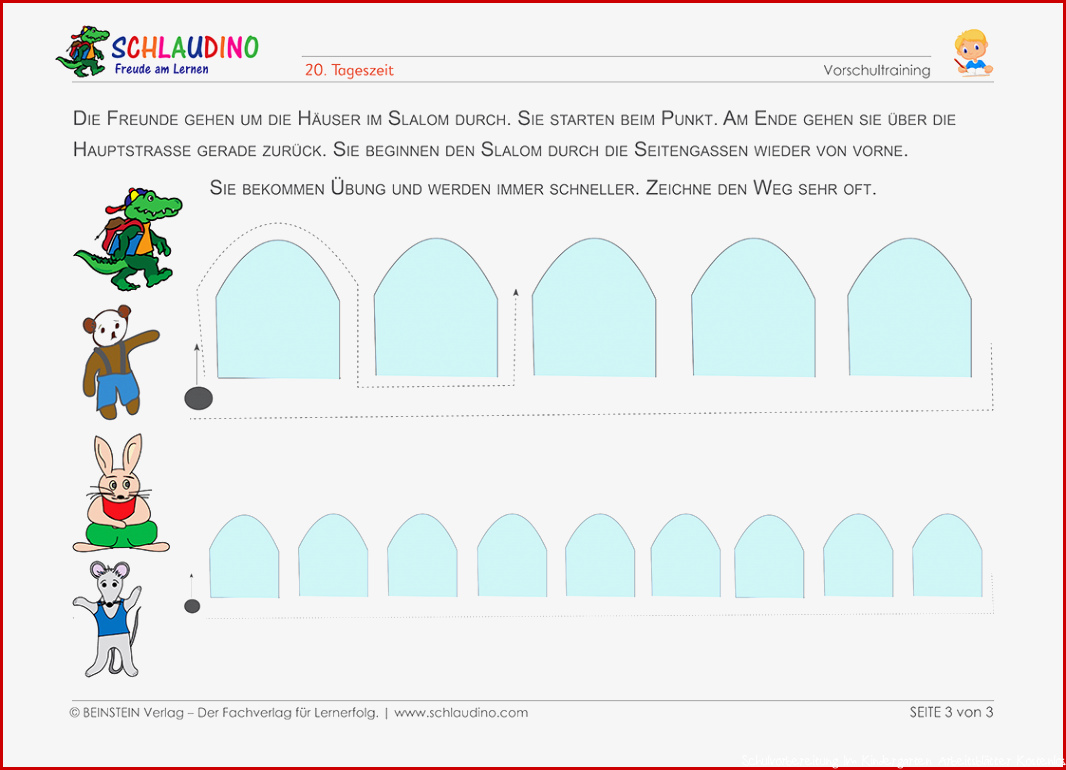Click the first small house in bottom row

click(244, 556)
